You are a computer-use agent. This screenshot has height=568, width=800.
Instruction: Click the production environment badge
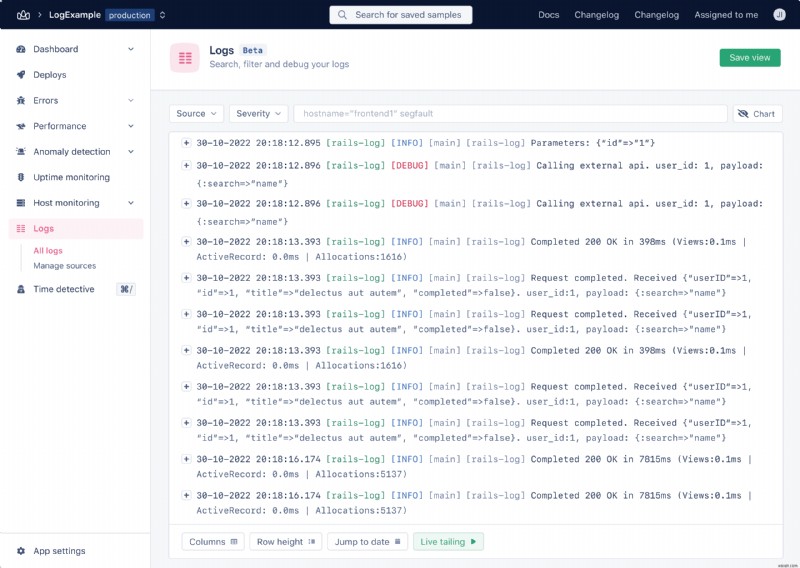pyautogui.click(x=130, y=15)
